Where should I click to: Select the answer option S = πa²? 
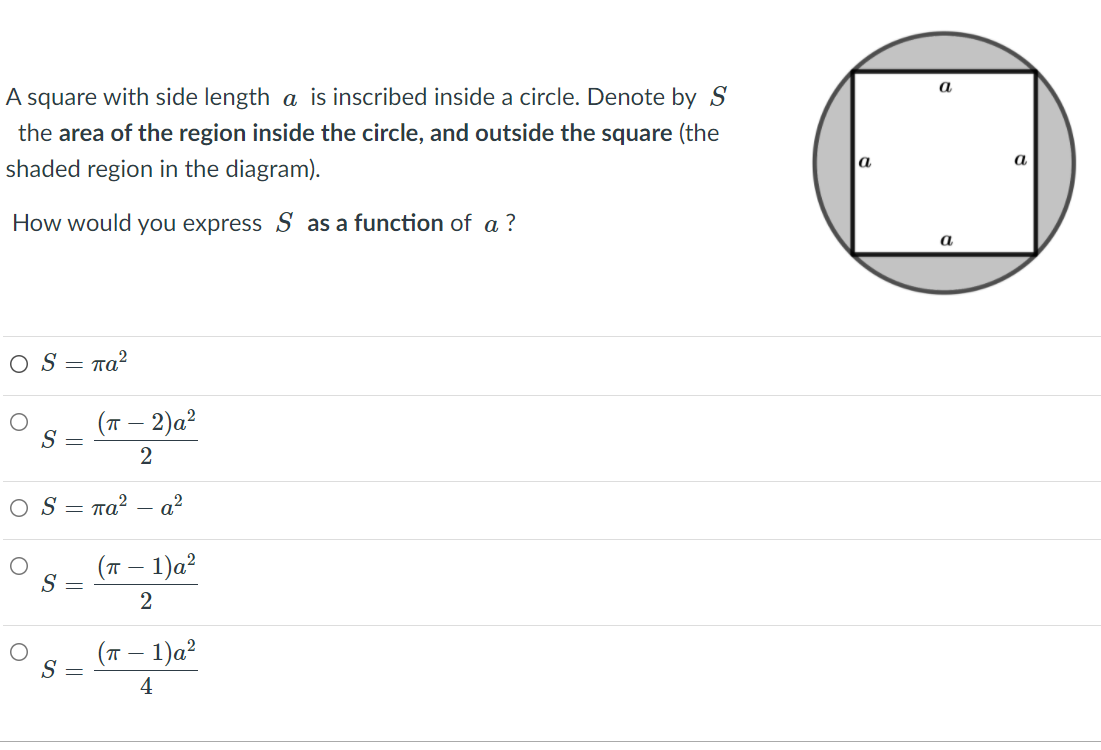(17, 363)
